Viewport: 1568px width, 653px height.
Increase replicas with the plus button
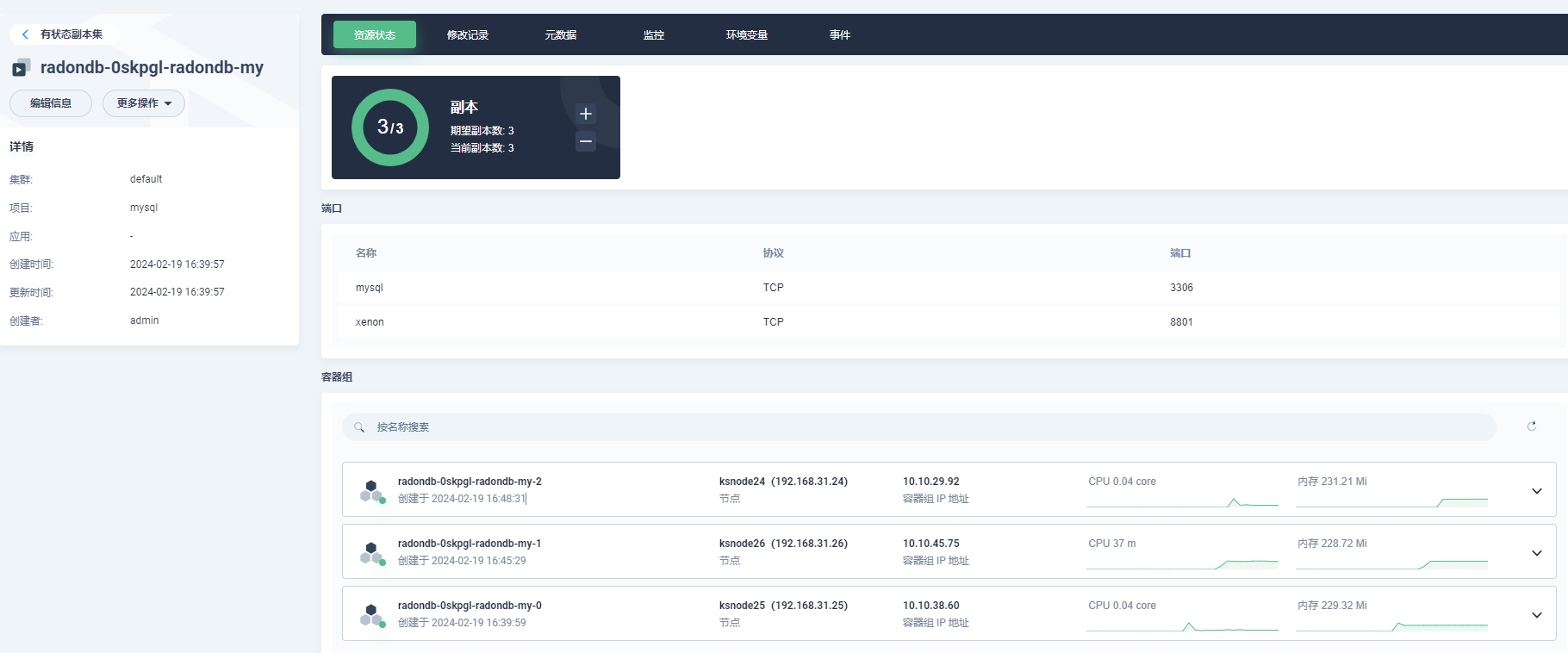coord(586,114)
